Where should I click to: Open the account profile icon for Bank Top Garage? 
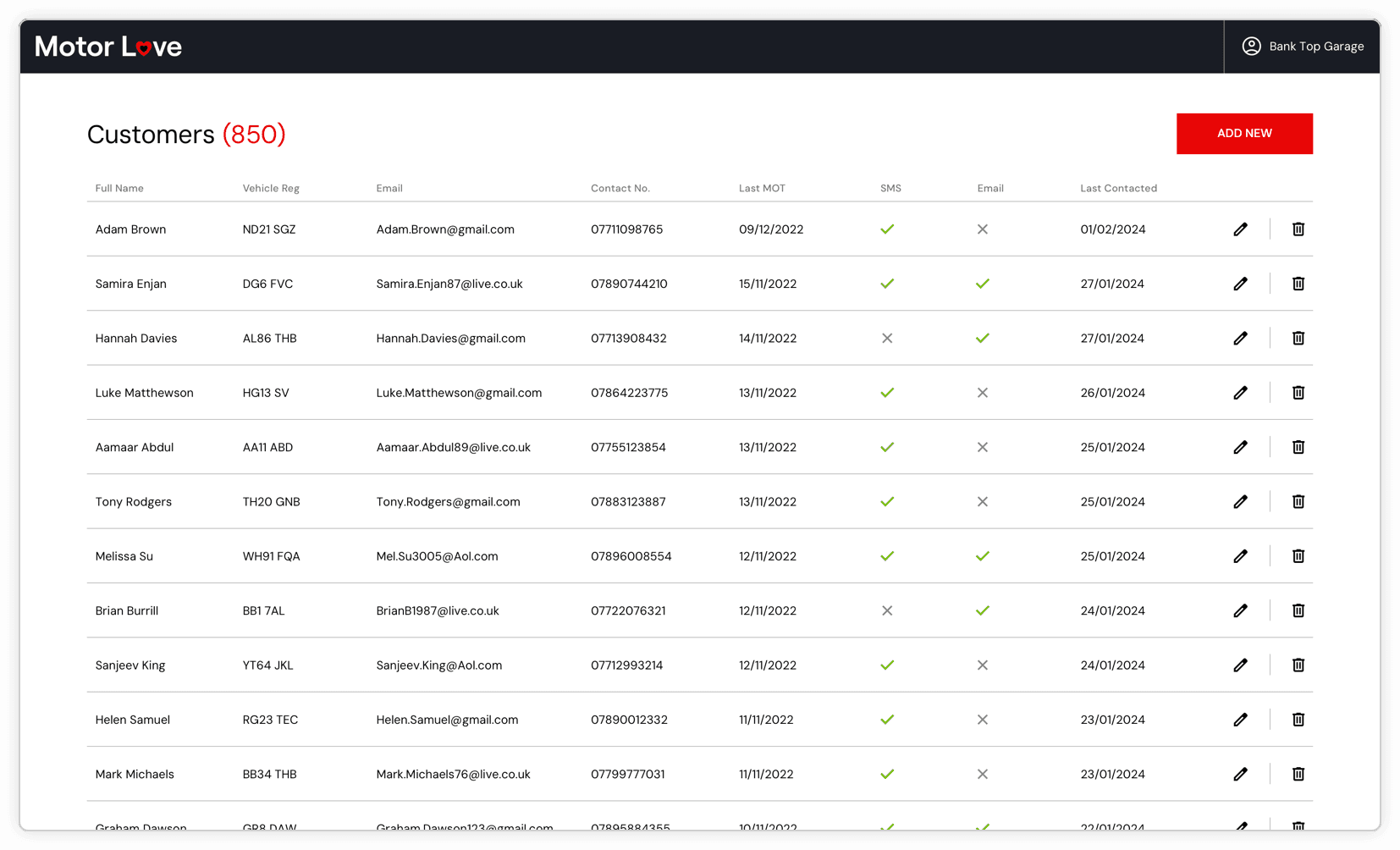1251,47
